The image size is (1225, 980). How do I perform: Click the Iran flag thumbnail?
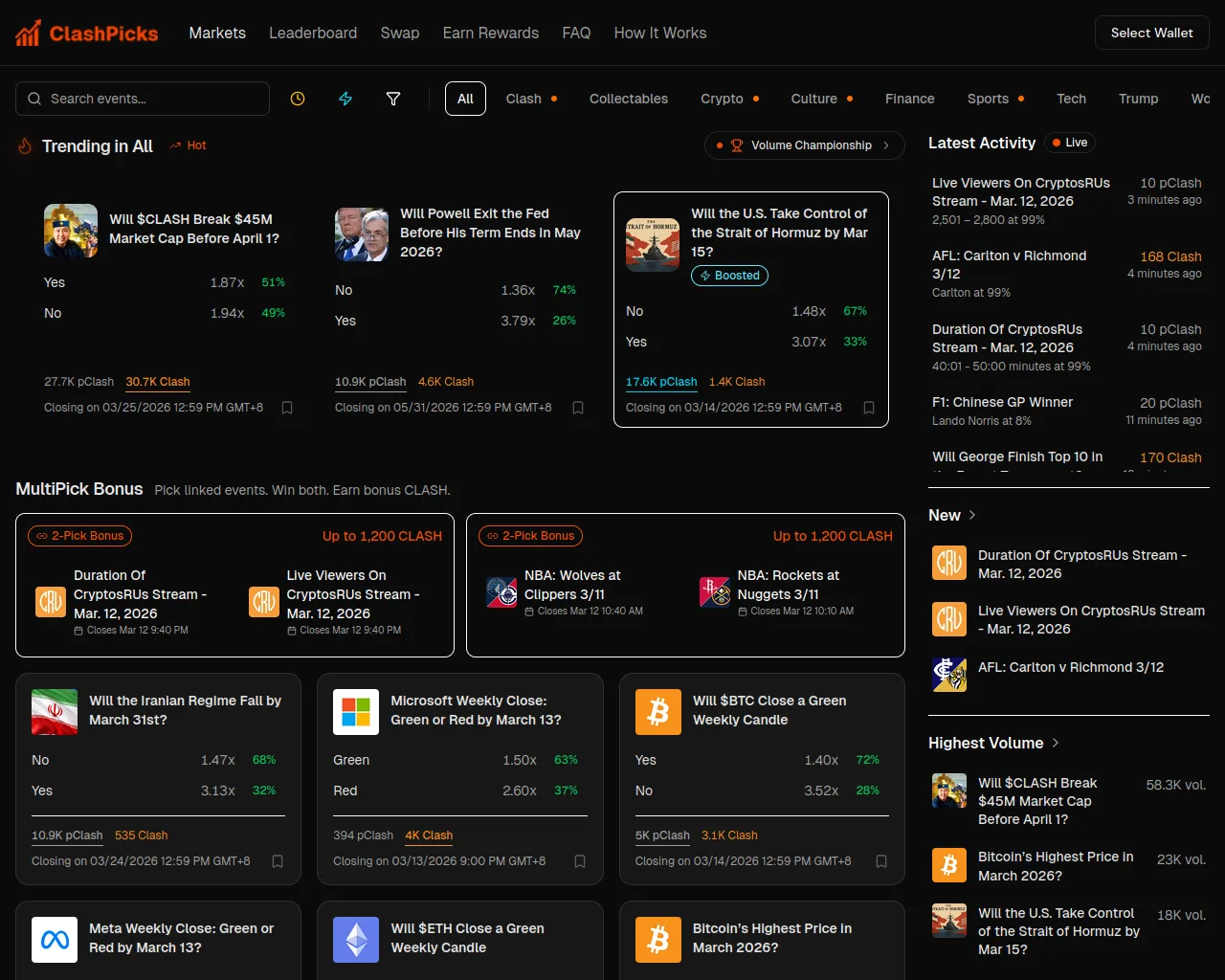click(x=55, y=712)
